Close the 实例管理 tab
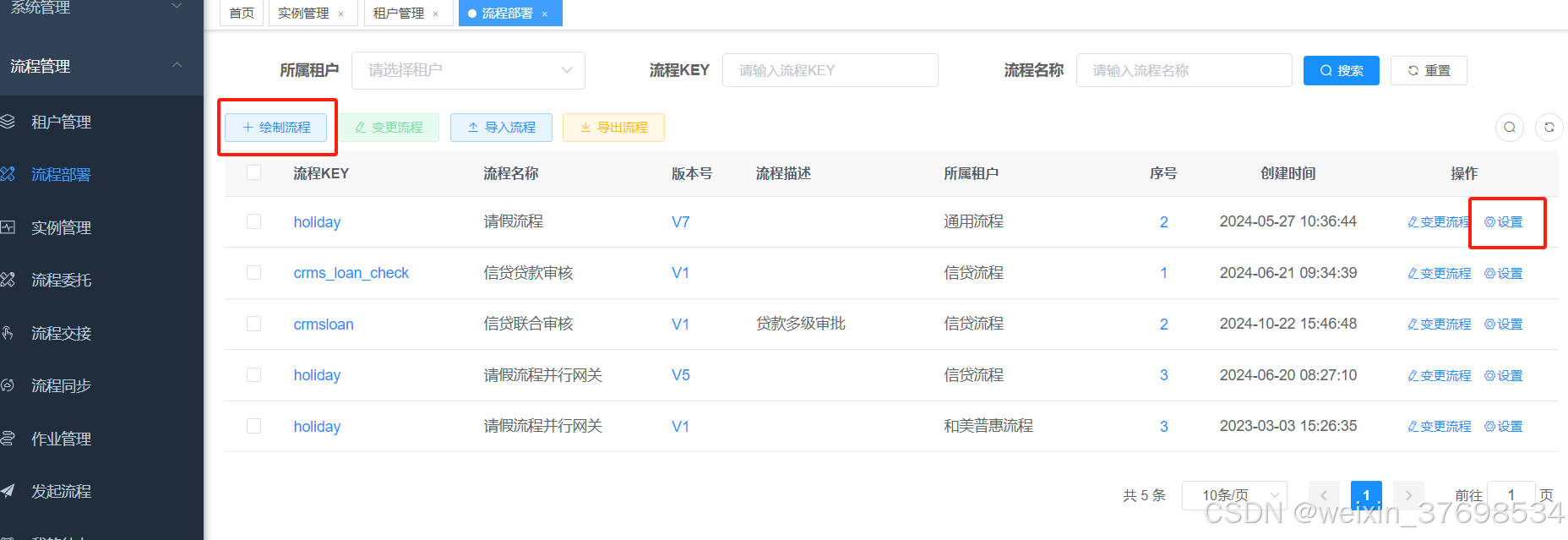Viewport: 1568px width, 540px height. [x=340, y=14]
